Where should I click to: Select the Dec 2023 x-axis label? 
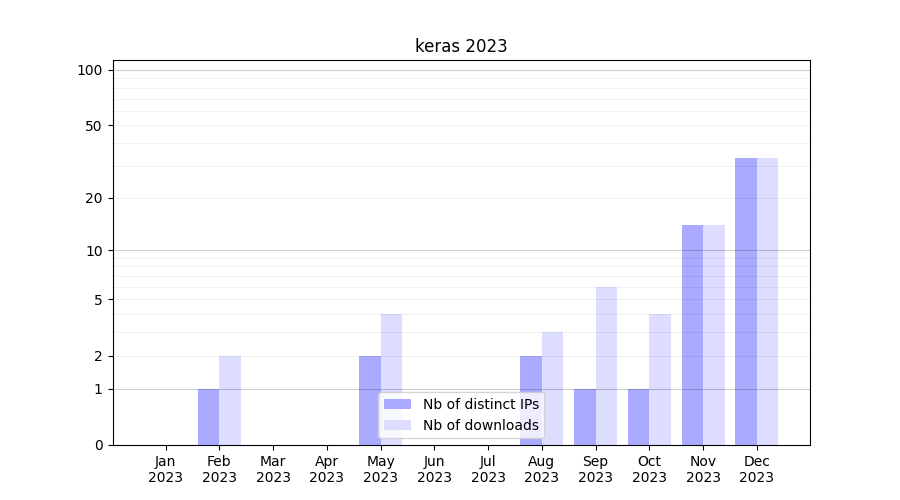point(757,469)
